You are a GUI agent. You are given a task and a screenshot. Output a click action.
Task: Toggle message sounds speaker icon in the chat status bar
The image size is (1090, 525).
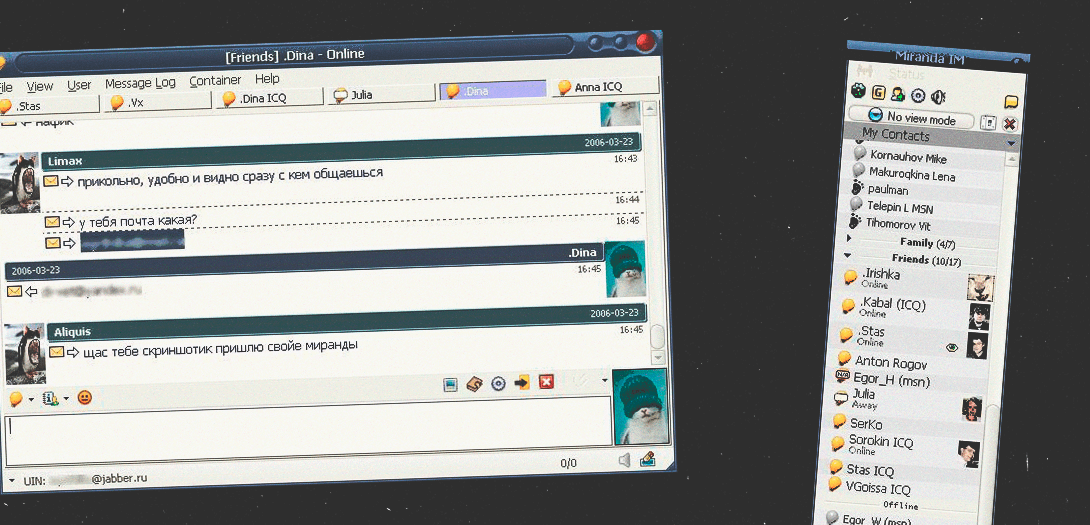[x=624, y=460]
